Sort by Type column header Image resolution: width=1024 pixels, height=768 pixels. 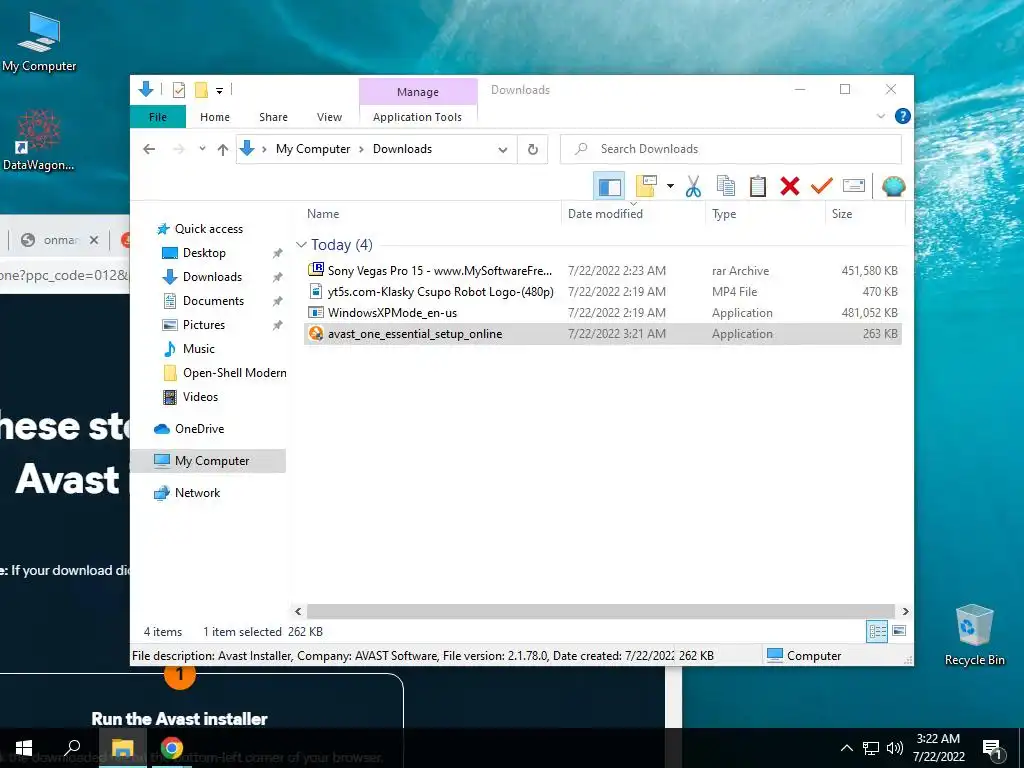765,214
